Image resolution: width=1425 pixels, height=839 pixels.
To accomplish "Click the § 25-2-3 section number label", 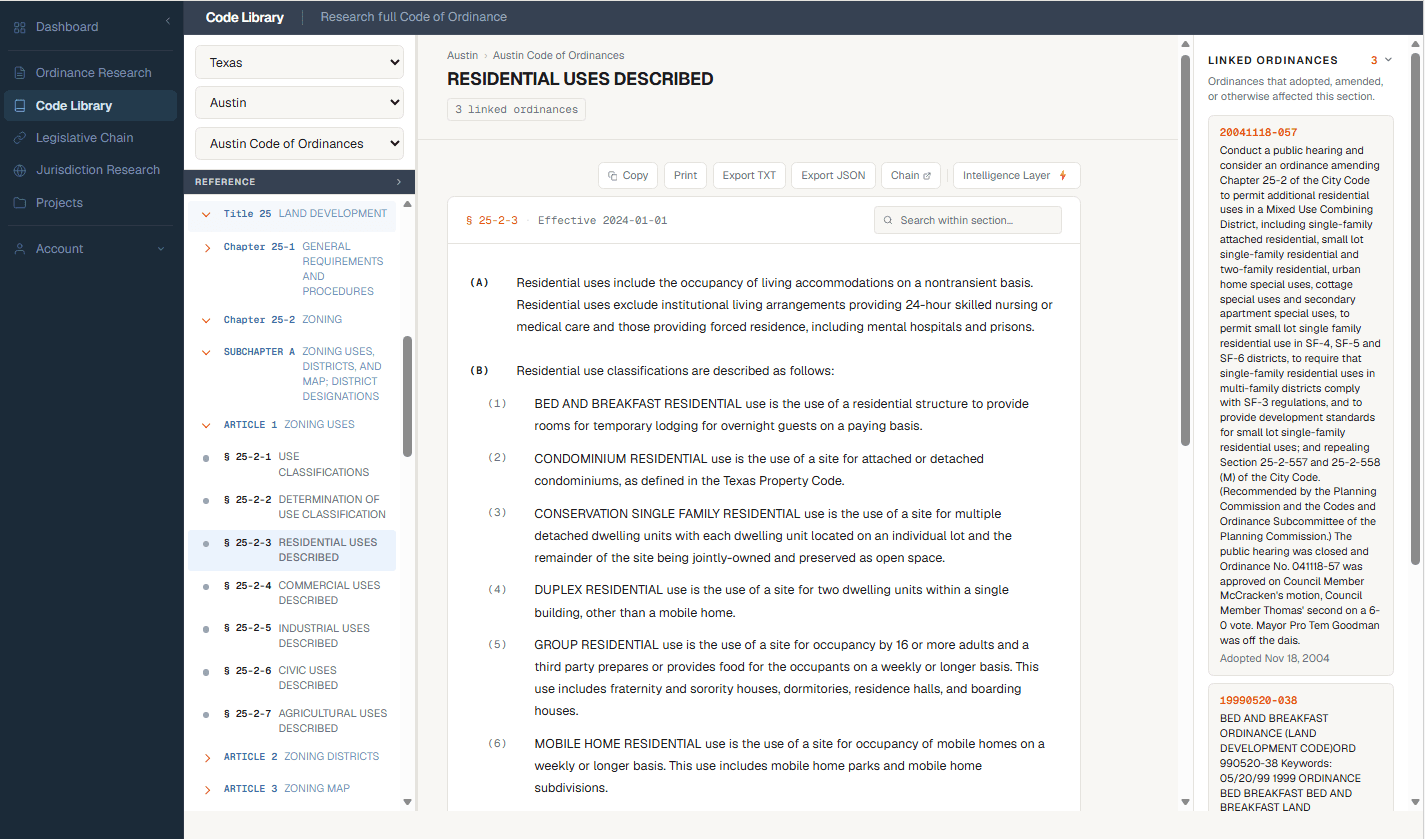I will pos(492,220).
